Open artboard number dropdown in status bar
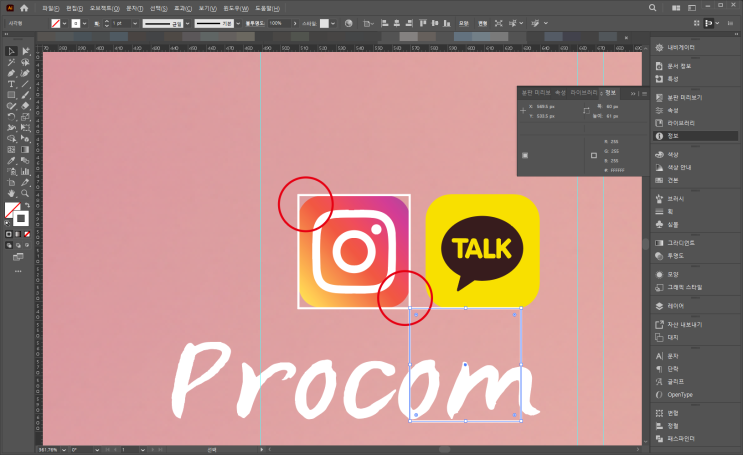Image resolution: width=743 pixels, height=455 pixels. (142, 449)
